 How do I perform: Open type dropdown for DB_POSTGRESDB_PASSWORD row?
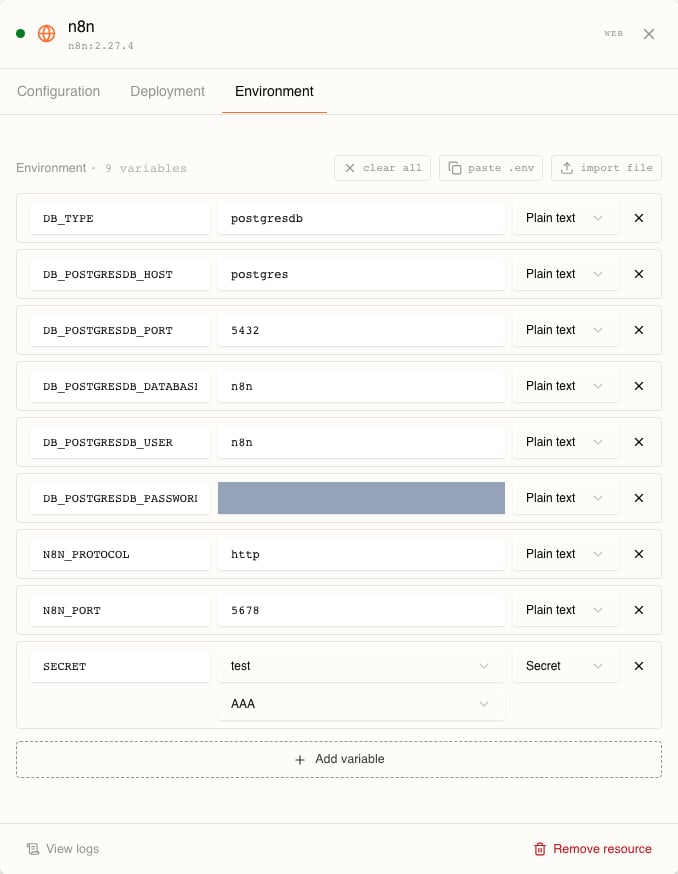coord(565,498)
